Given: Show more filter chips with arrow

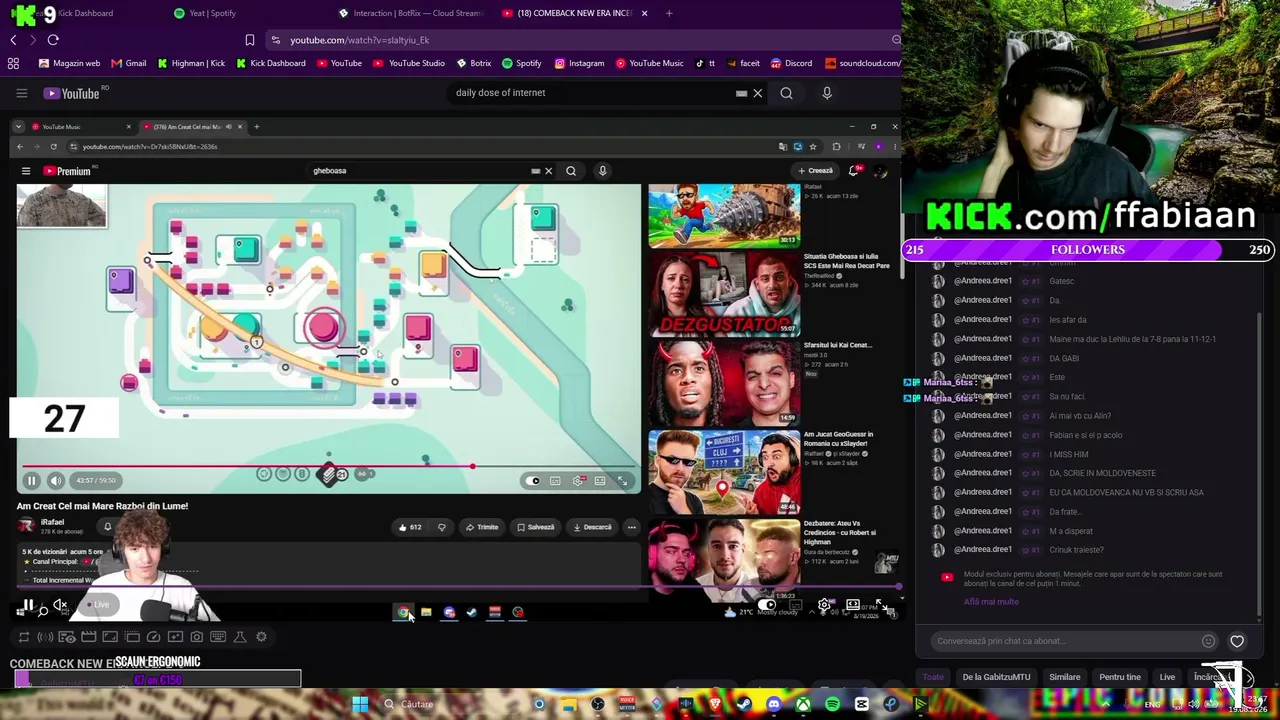Looking at the screenshot, I should [x=1248, y=677].
